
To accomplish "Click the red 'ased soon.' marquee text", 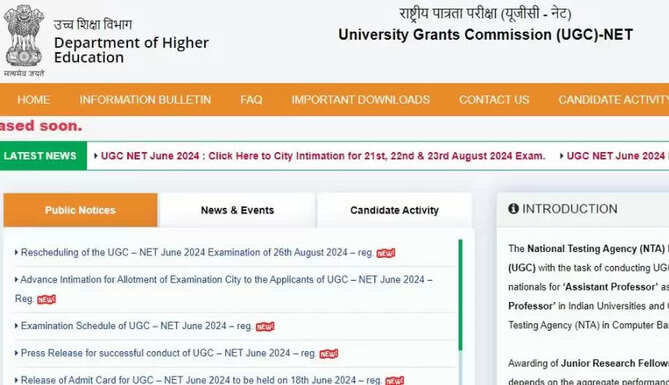I will [41, 126].
